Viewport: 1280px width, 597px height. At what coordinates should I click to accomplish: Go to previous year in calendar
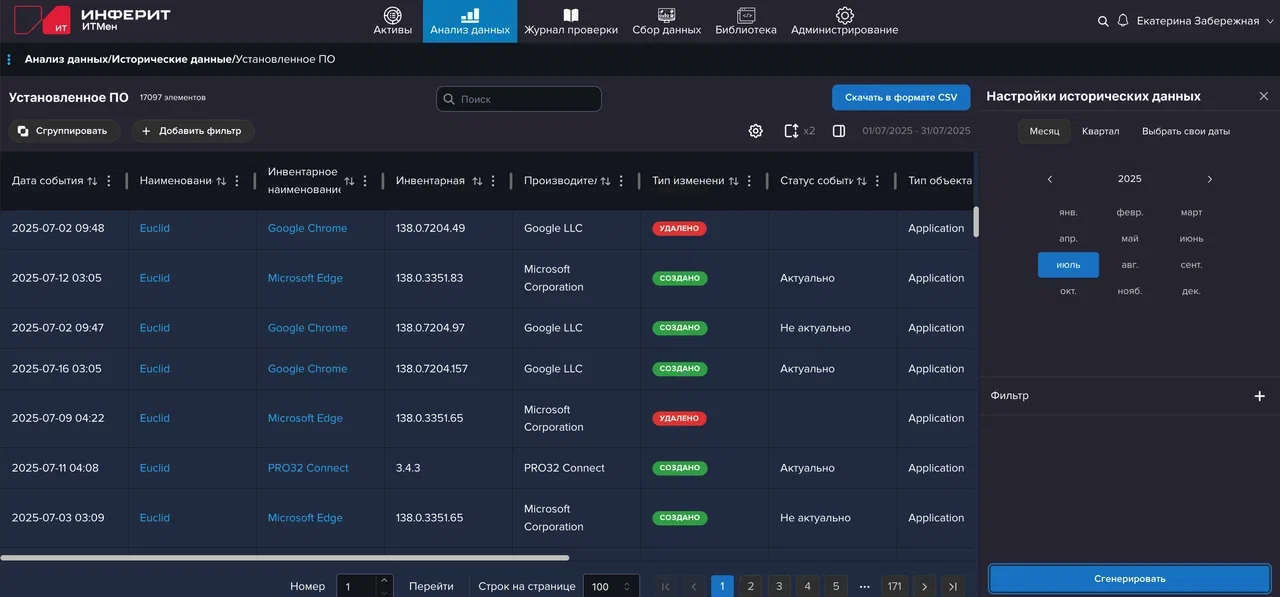pos(1050,179)
